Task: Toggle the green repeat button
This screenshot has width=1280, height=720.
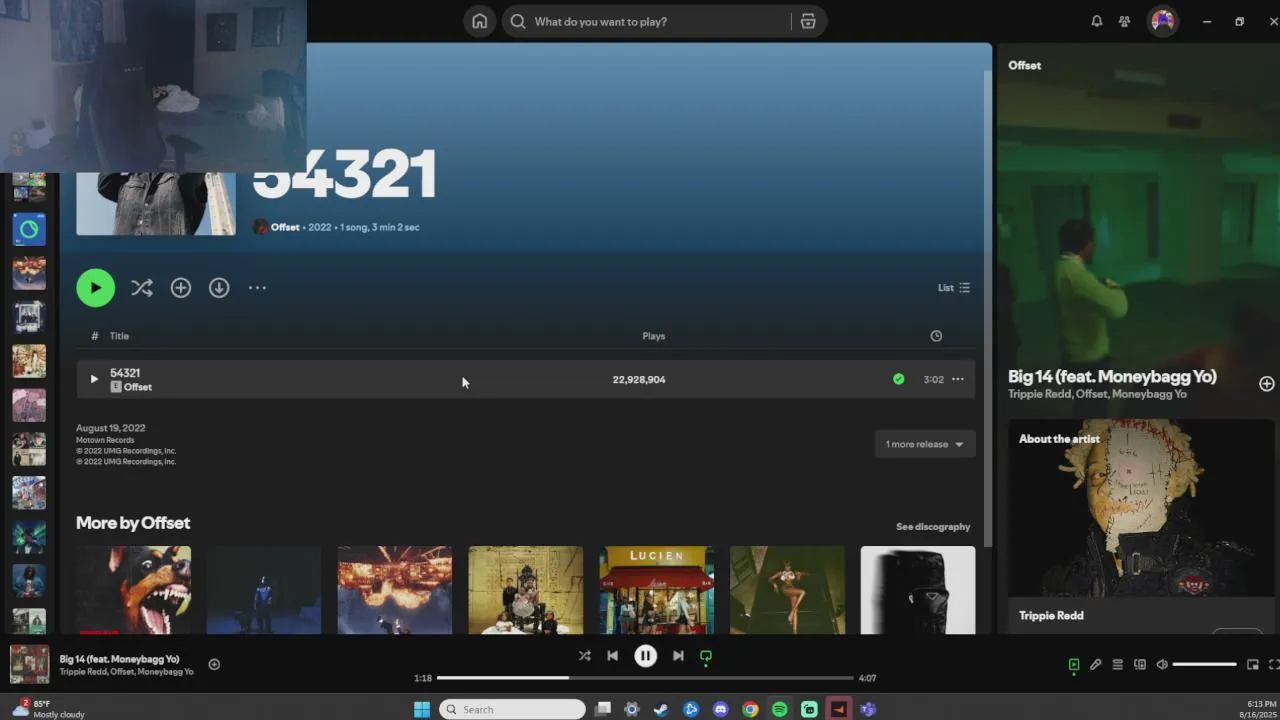Action: click(706, 656)
